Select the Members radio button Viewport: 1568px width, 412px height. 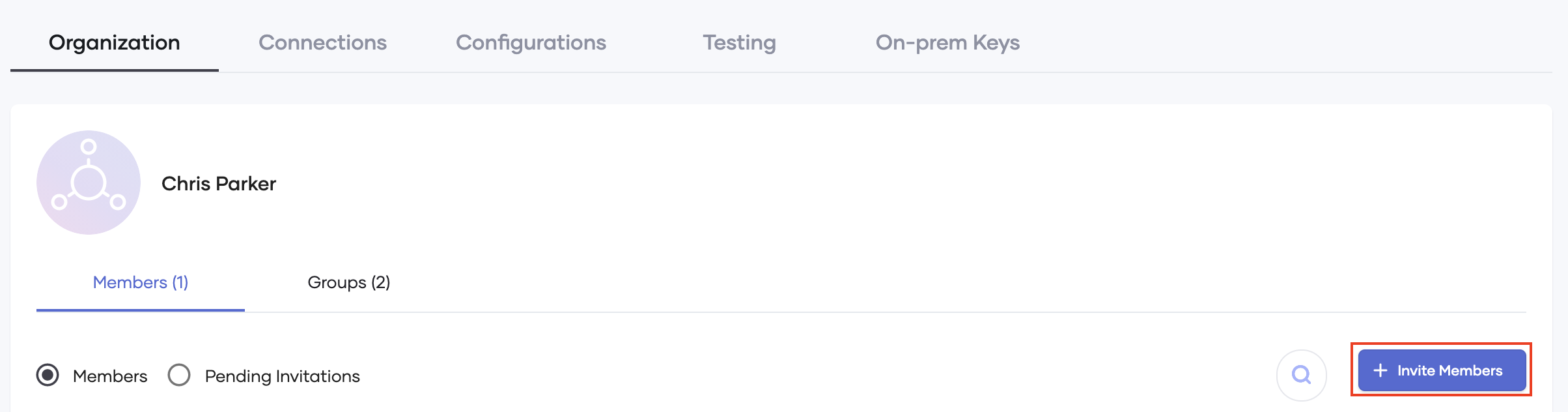click(x=48, y=375)
